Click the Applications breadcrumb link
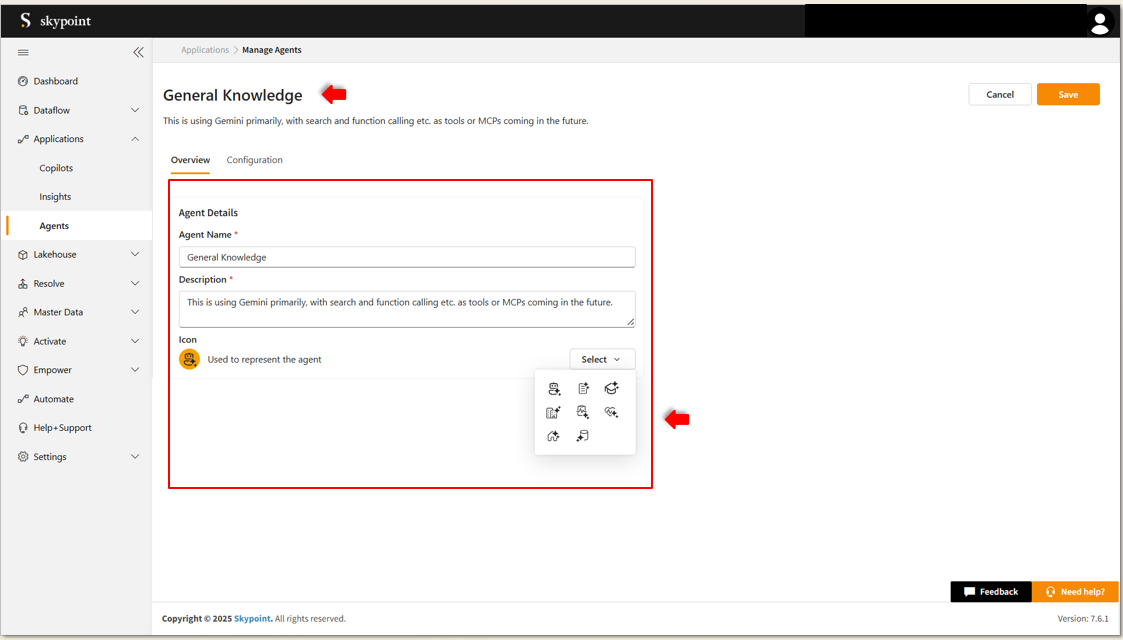1123x640 pixels. (x=205, y=50)
